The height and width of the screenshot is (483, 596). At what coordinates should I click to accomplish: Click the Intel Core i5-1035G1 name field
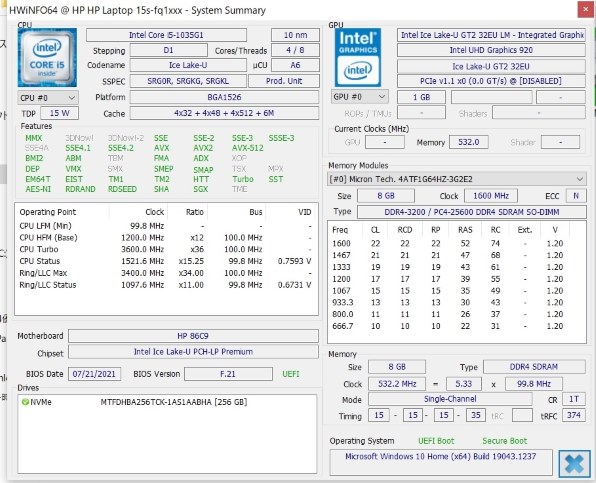tap(166, 35)
